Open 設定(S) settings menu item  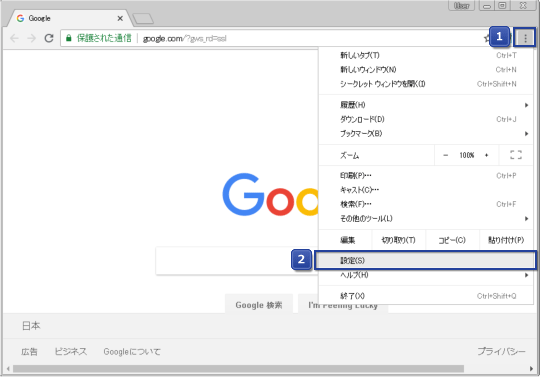(x=425, y=260)
